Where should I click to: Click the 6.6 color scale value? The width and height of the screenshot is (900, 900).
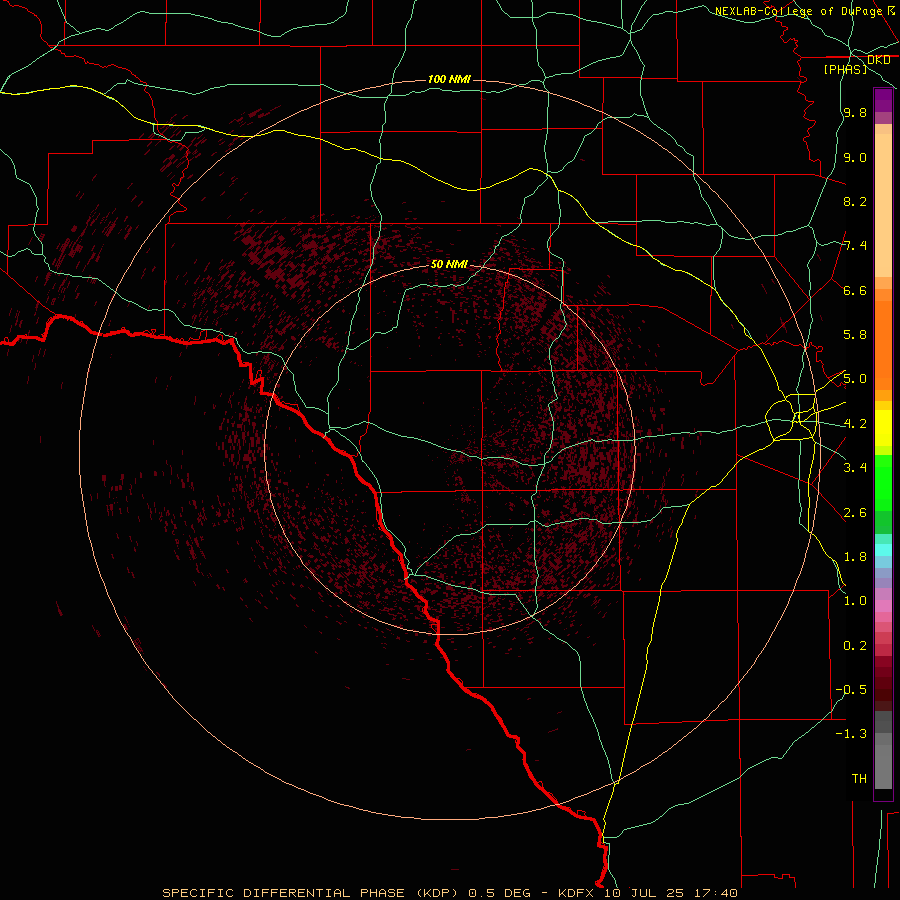[855, 290]
